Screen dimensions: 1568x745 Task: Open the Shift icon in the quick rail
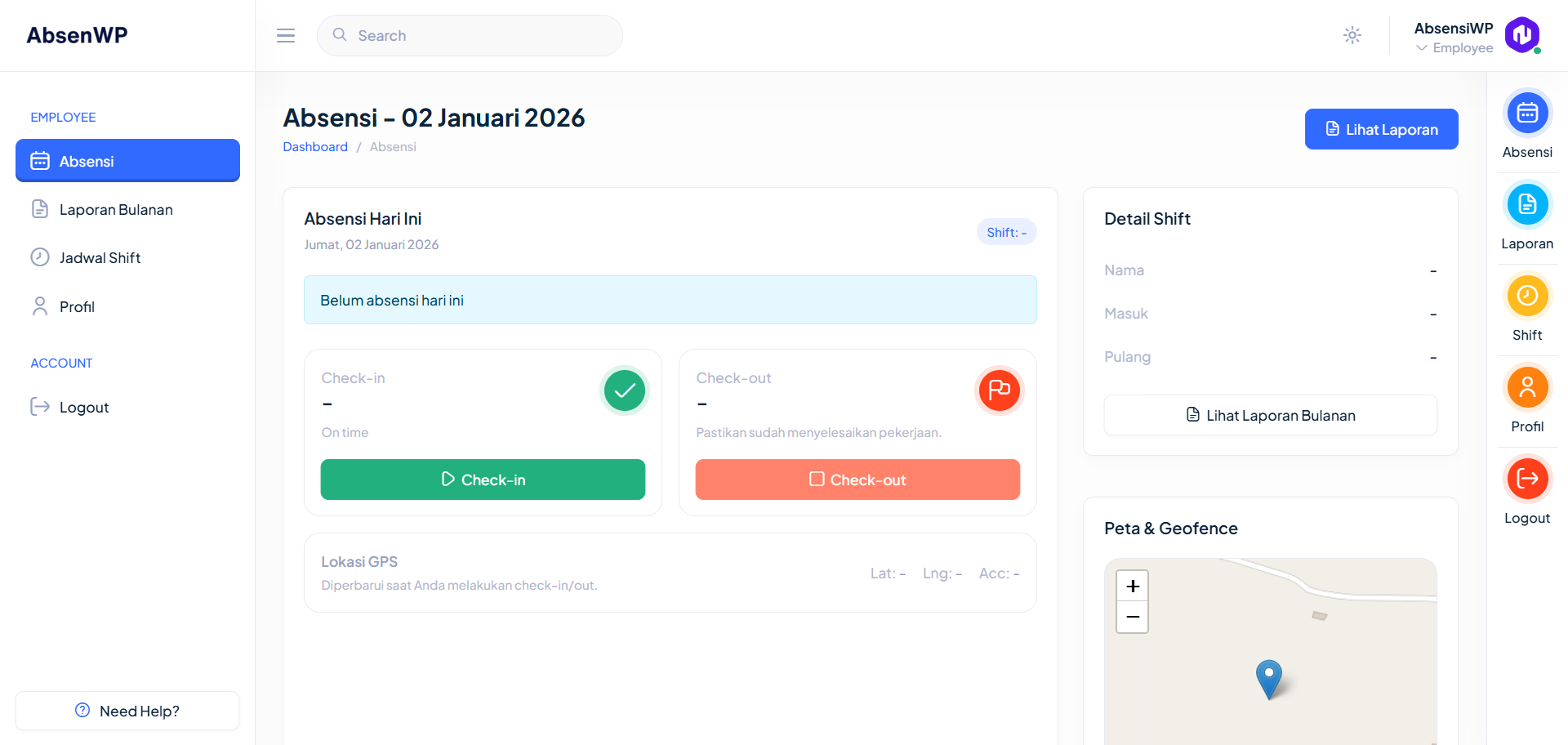pos(1526,295)
